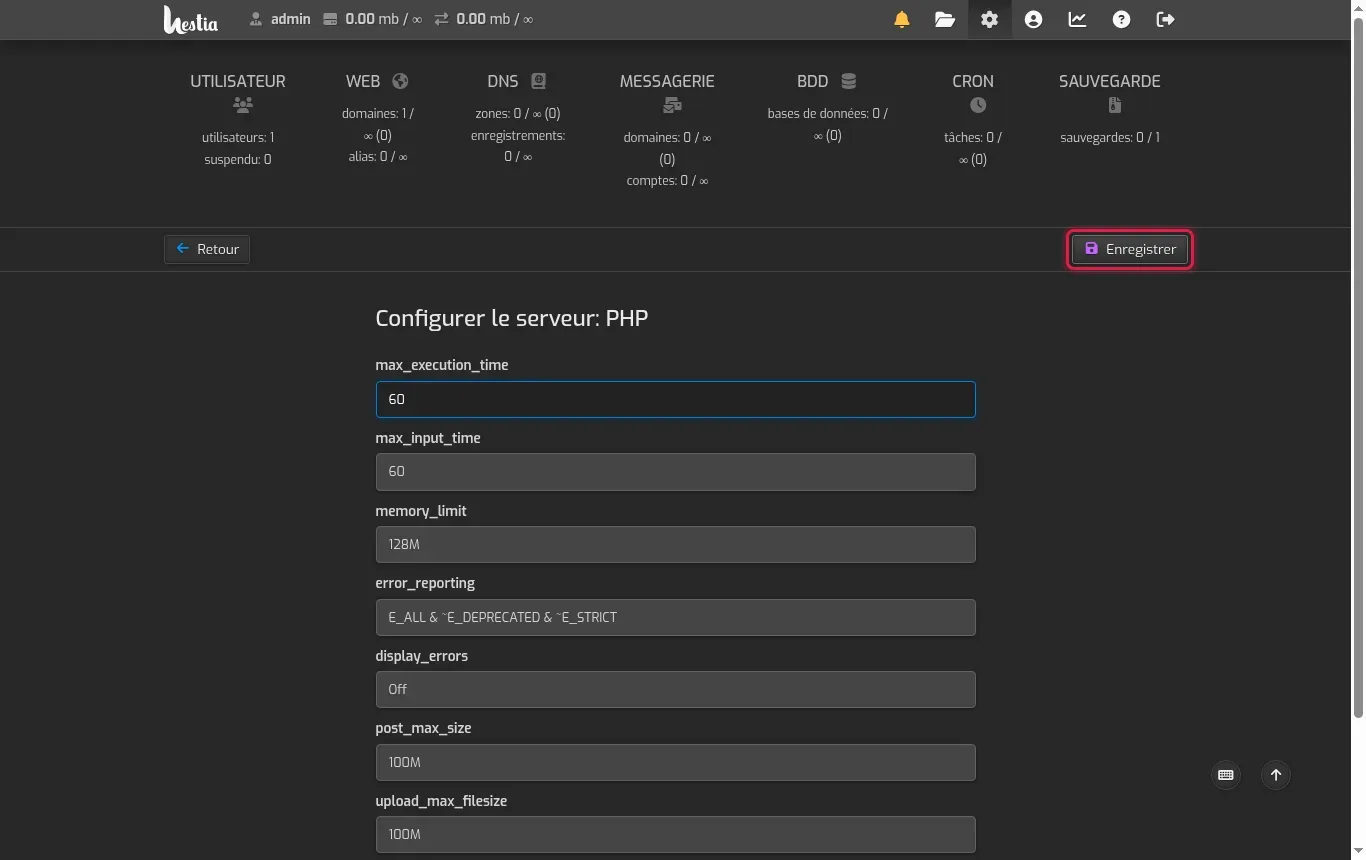This screenshot has width=1366, height=860.
Task: Click the logout icon
Action: click(x=1165, y=19)
